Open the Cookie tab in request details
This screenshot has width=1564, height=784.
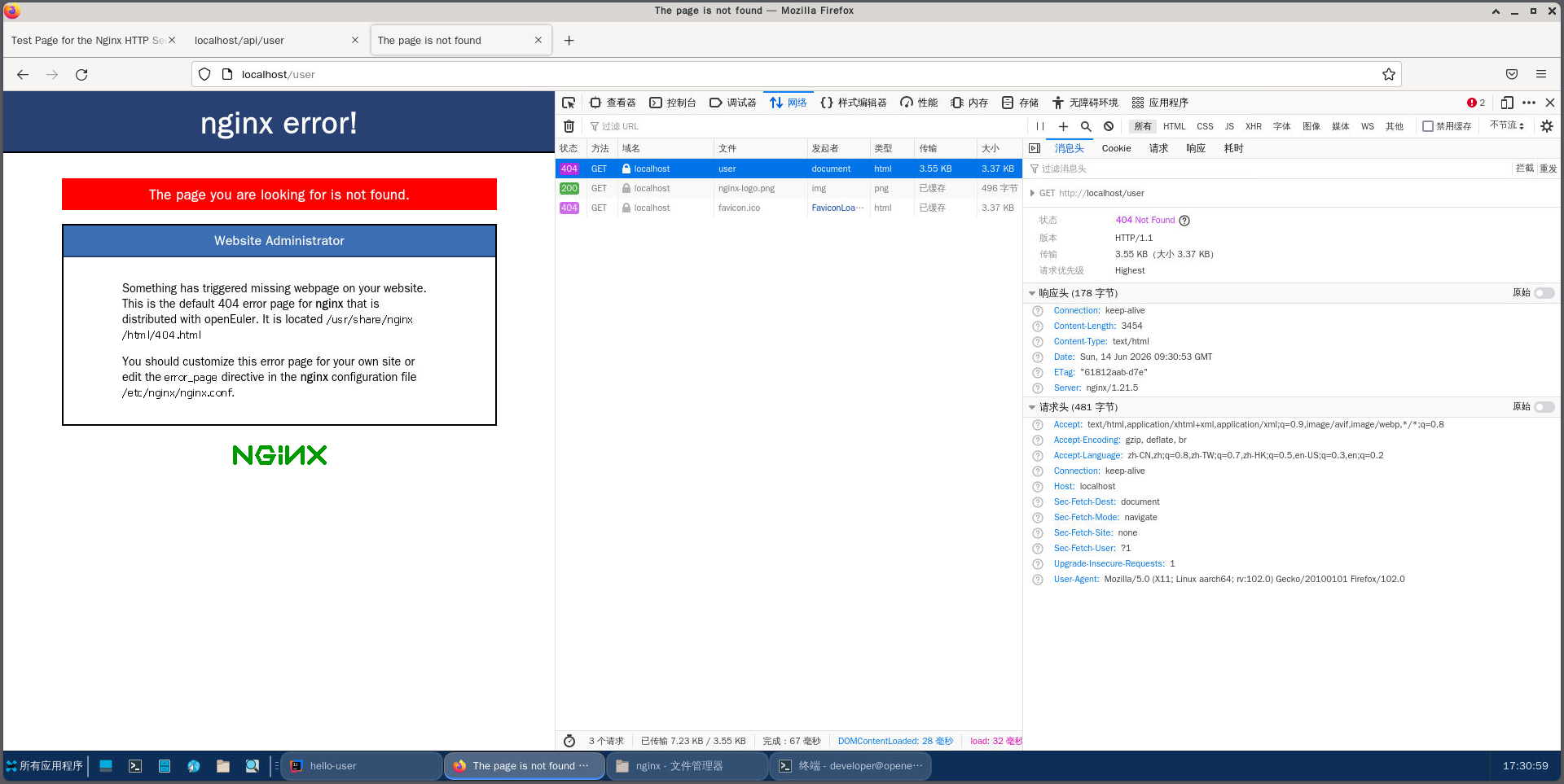[1116, 148]
